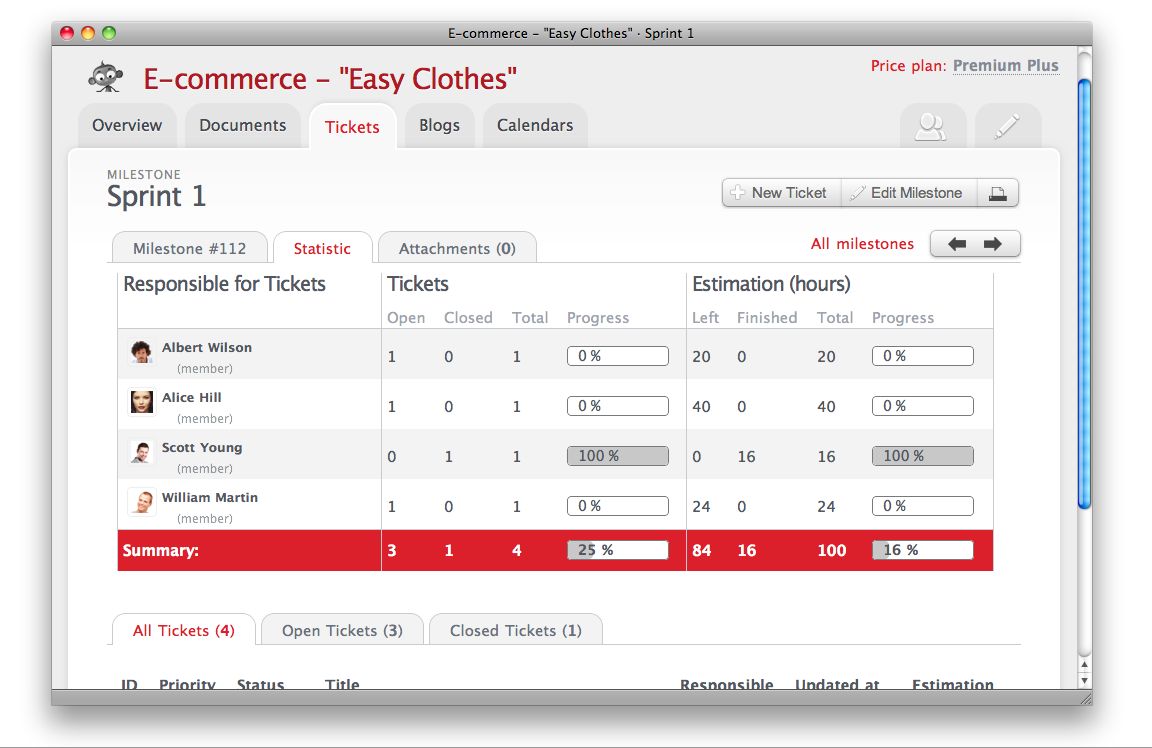Image resolution: width=1152 pixels, height=748 pixels.
Task: Go to previous milestone left arrow
Action: [x=957, y=244]
